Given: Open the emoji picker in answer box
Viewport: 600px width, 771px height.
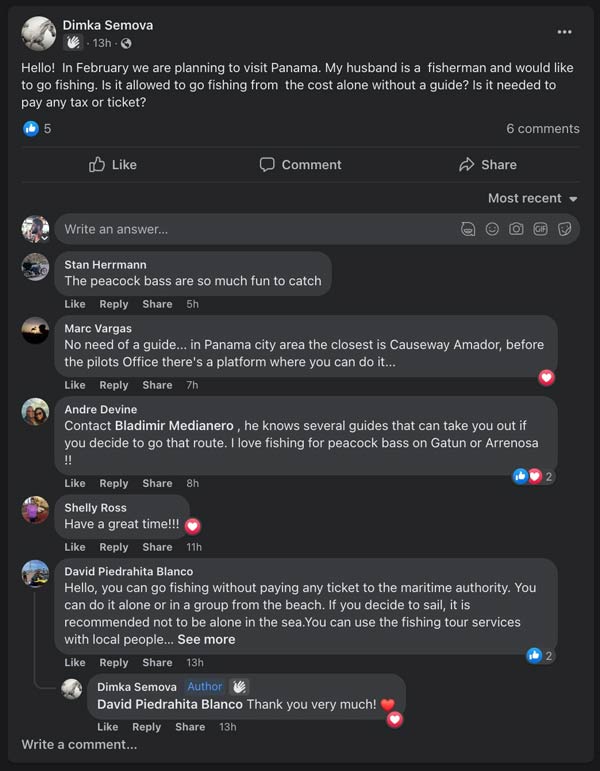Looking at the screenshot, I should click(x=492, y=229).
